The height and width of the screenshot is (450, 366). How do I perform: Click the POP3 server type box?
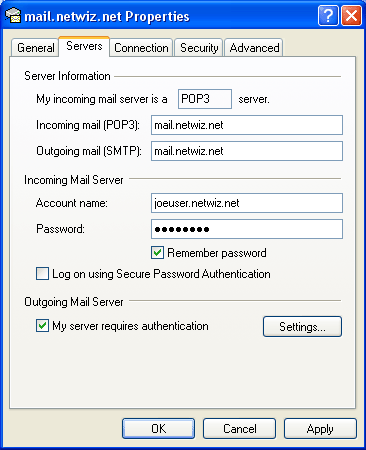[205, 99]
